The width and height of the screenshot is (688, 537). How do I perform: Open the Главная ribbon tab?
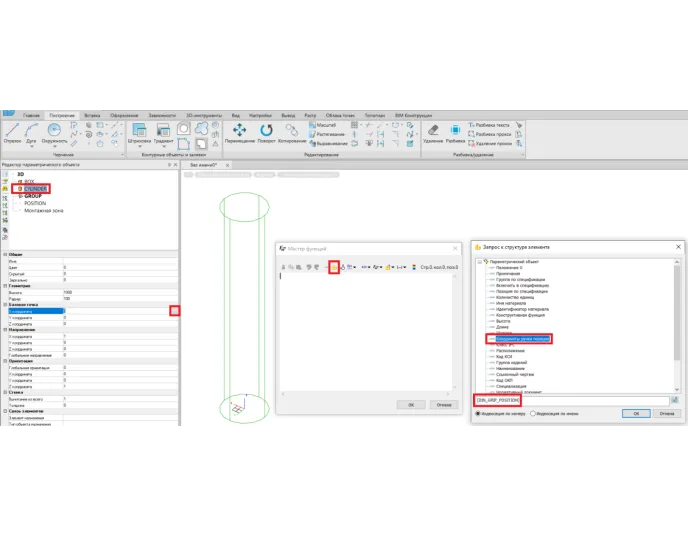(31, 115)
